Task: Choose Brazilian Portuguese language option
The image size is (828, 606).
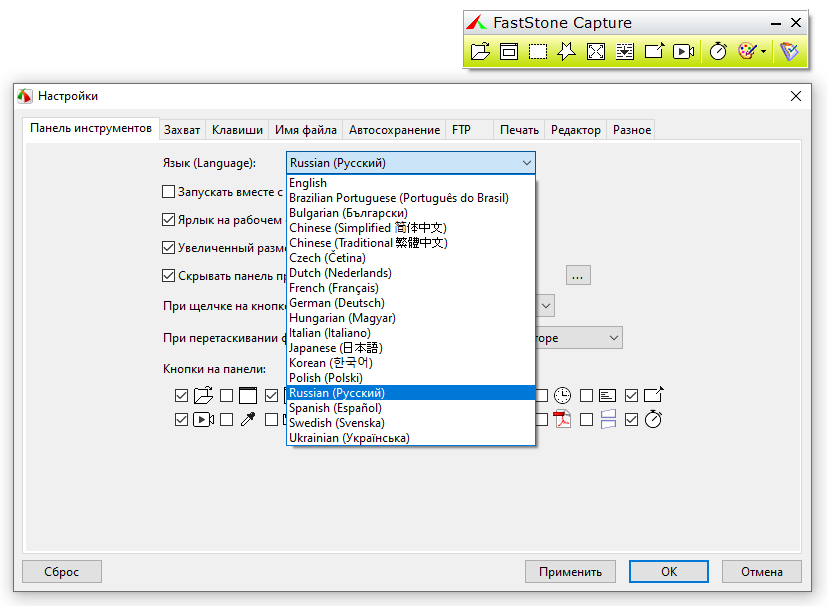Action: [x=411, y=198]
